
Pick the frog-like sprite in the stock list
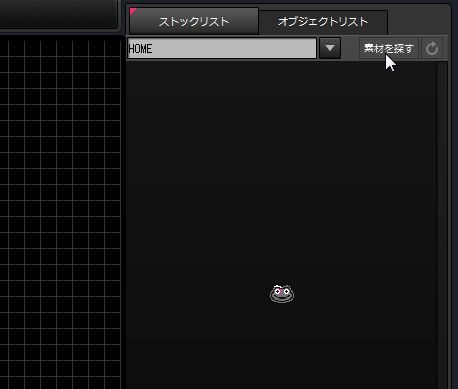pyautogui.click(x=282, y=294)
